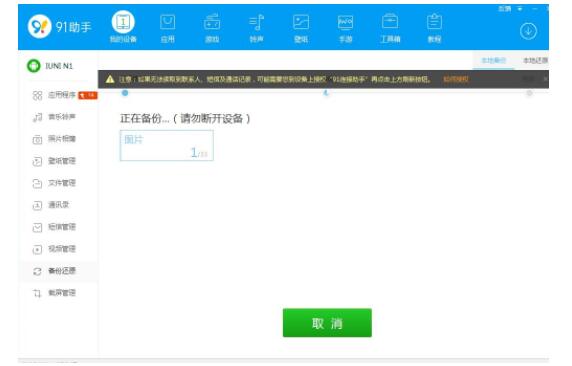572x366 pixels.
Task: Open 照片相簿 in the sidebar
Action: (x=54, y=139)
